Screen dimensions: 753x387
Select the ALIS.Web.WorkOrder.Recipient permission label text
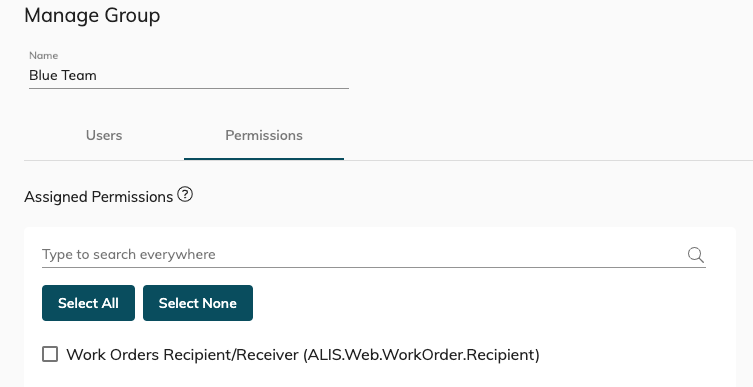pos(303,355)
